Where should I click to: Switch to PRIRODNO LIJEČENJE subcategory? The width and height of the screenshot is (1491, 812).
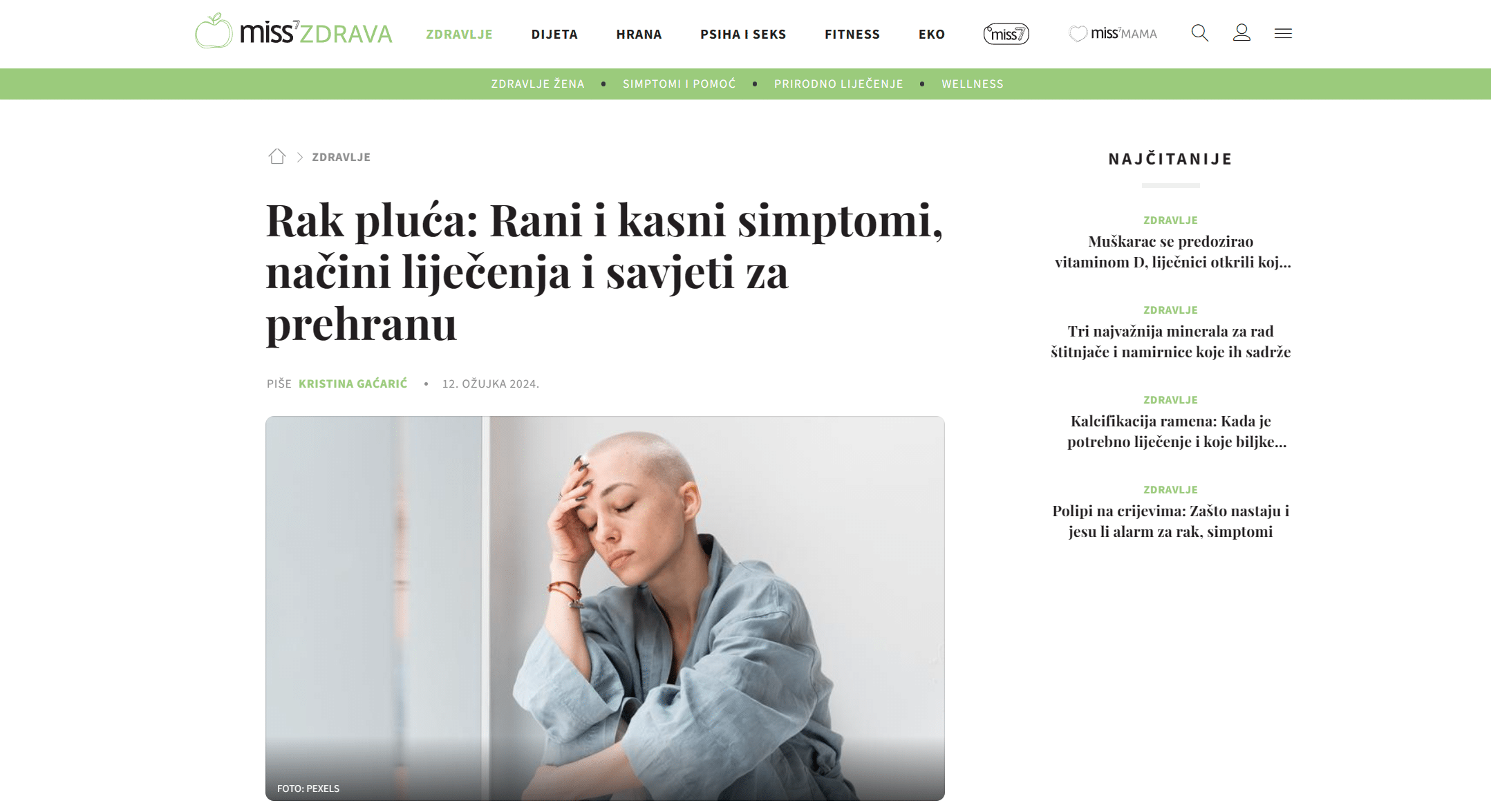click(838, 84)
